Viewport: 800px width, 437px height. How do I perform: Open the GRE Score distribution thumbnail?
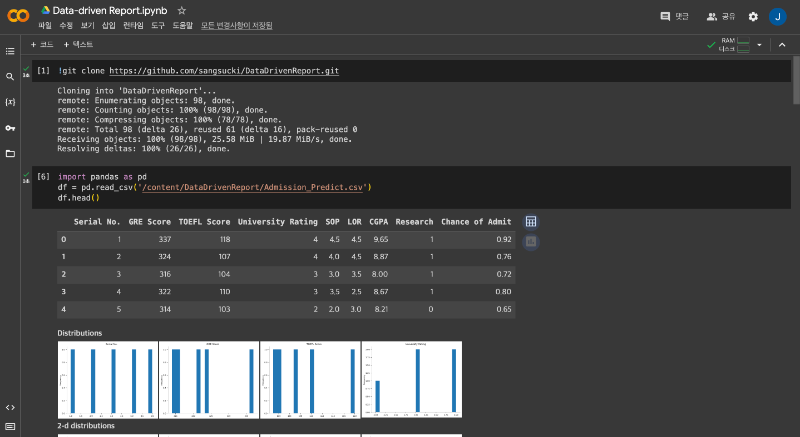(209, 380)
